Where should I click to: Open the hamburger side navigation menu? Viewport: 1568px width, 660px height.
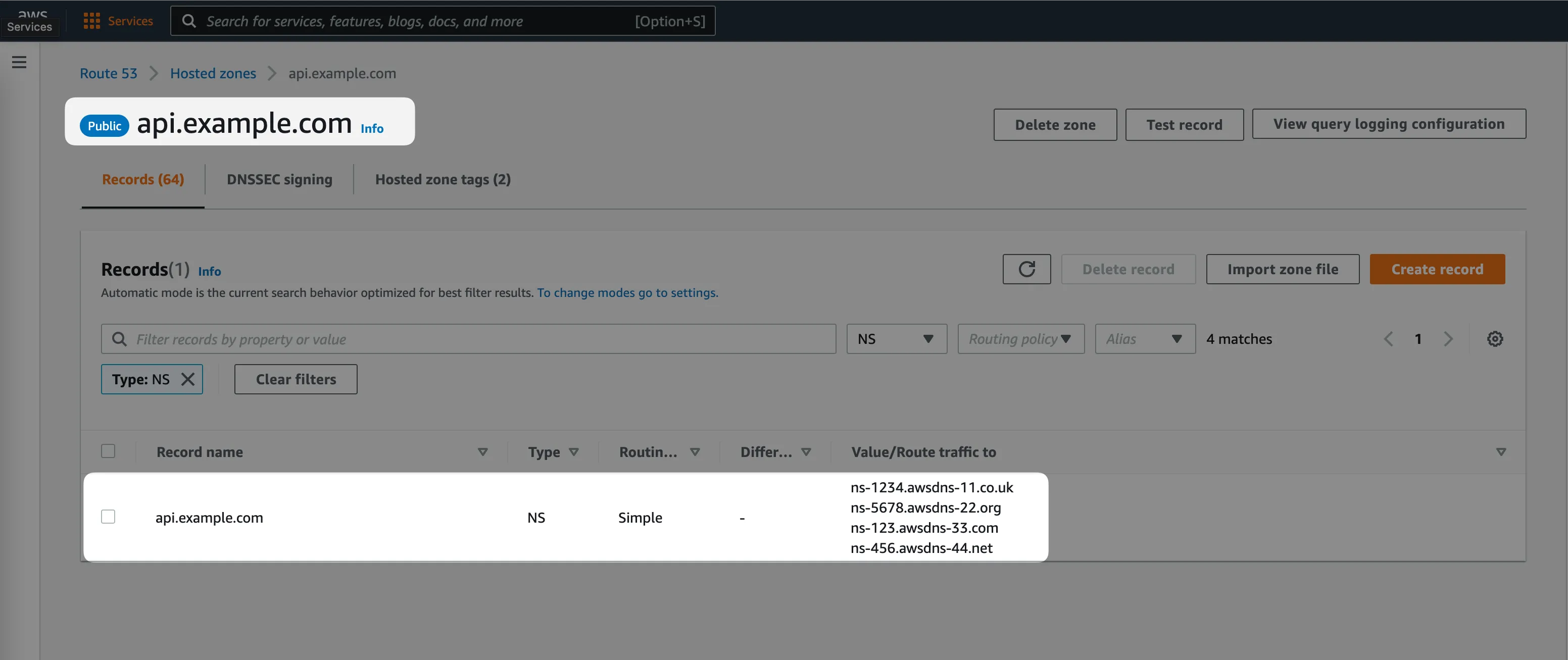click(x=19, y=62)
